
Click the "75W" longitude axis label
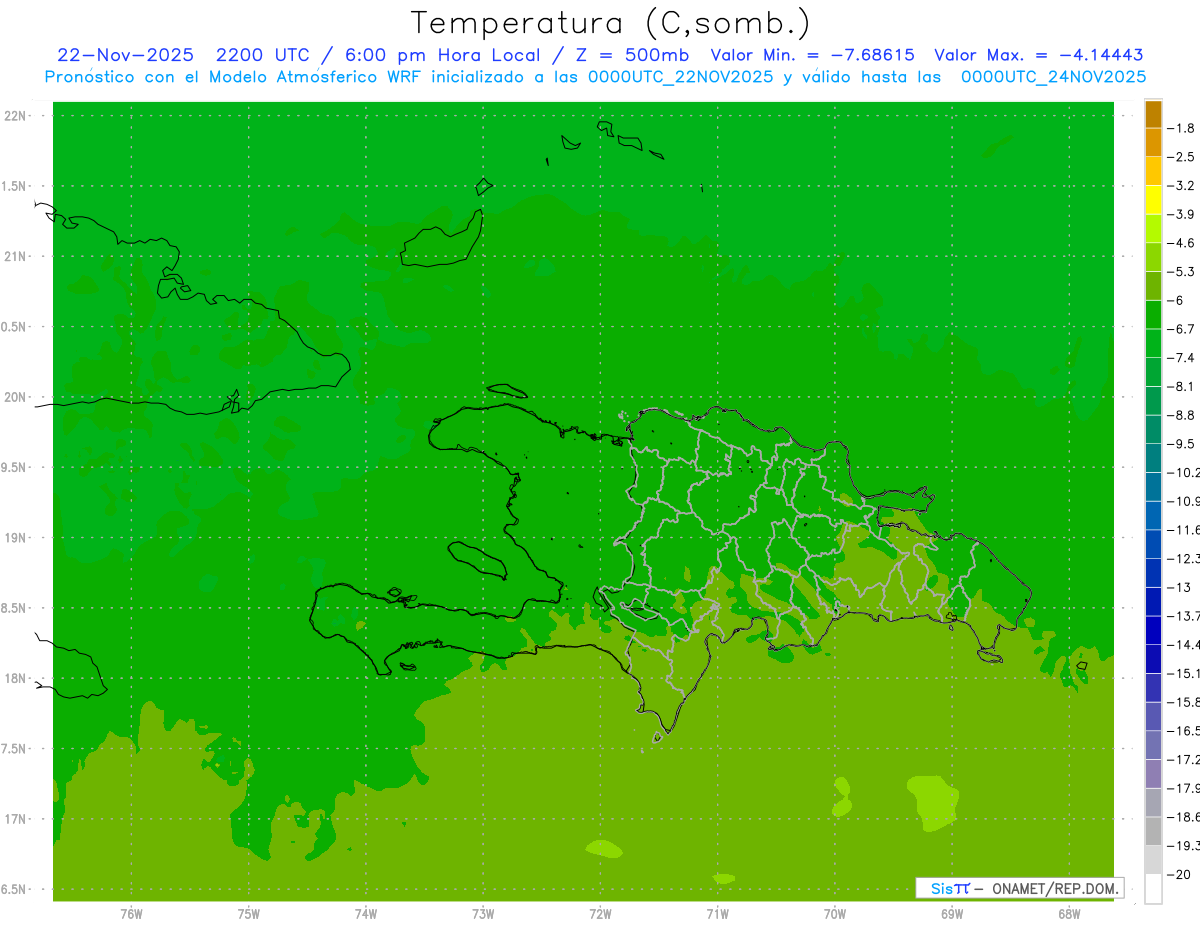click(248, 914)
